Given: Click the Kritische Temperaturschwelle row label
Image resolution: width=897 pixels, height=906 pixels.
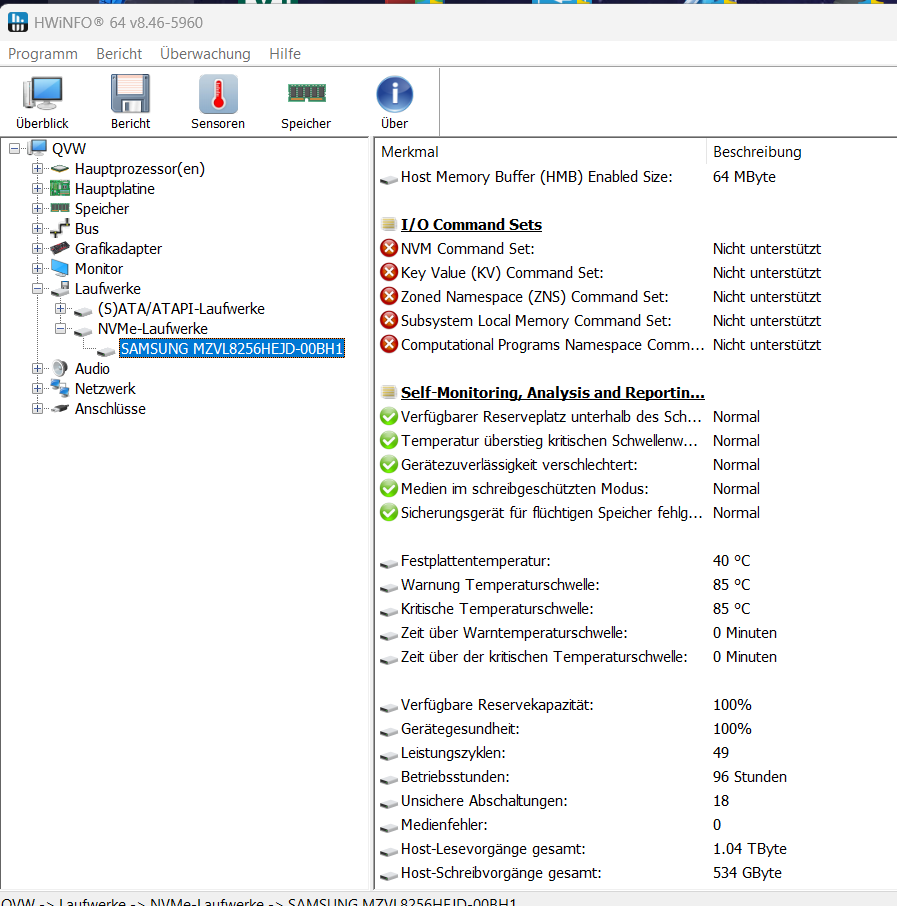Looking at the screenshot, I should coord(497,608).
